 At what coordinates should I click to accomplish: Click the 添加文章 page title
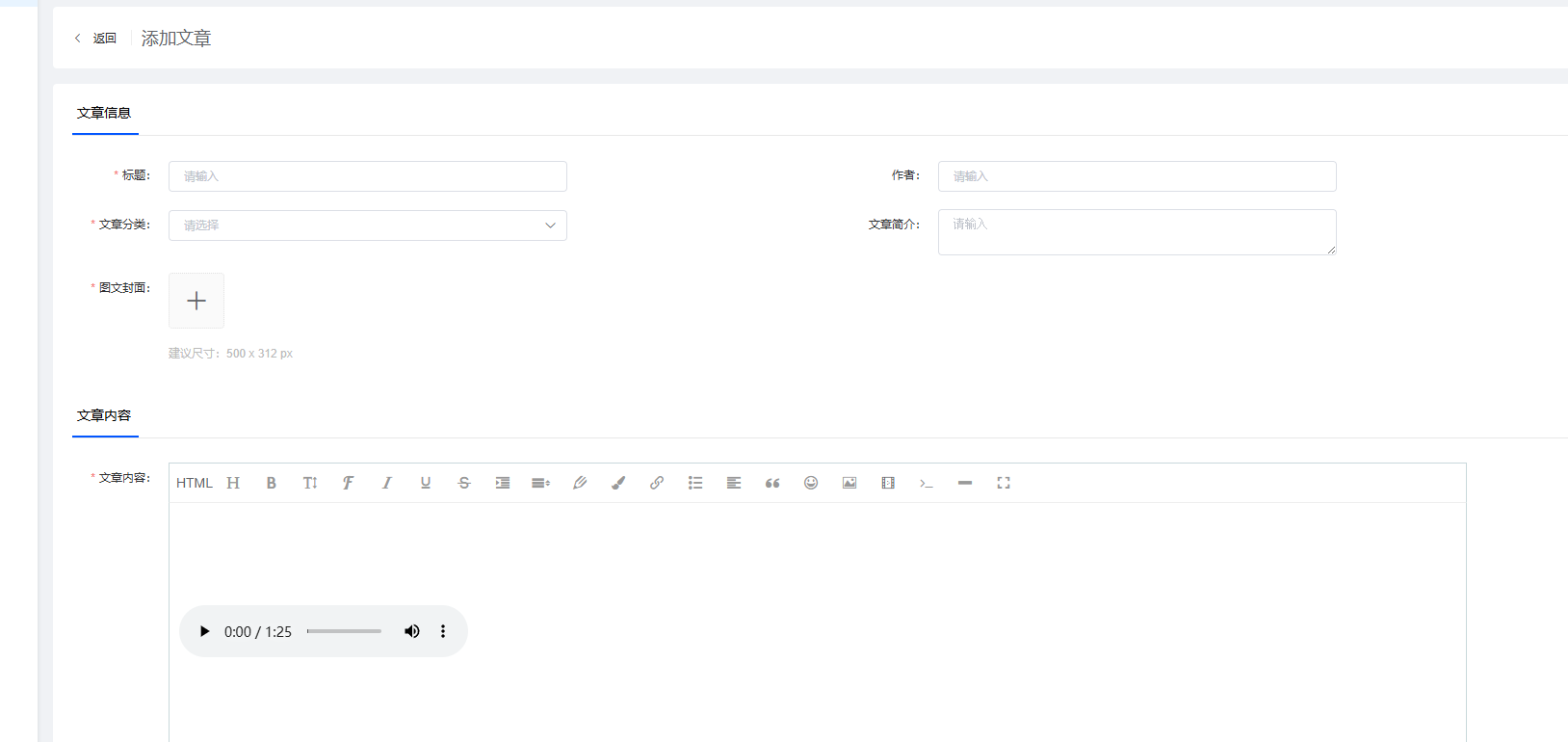click(x=176, y=39)
